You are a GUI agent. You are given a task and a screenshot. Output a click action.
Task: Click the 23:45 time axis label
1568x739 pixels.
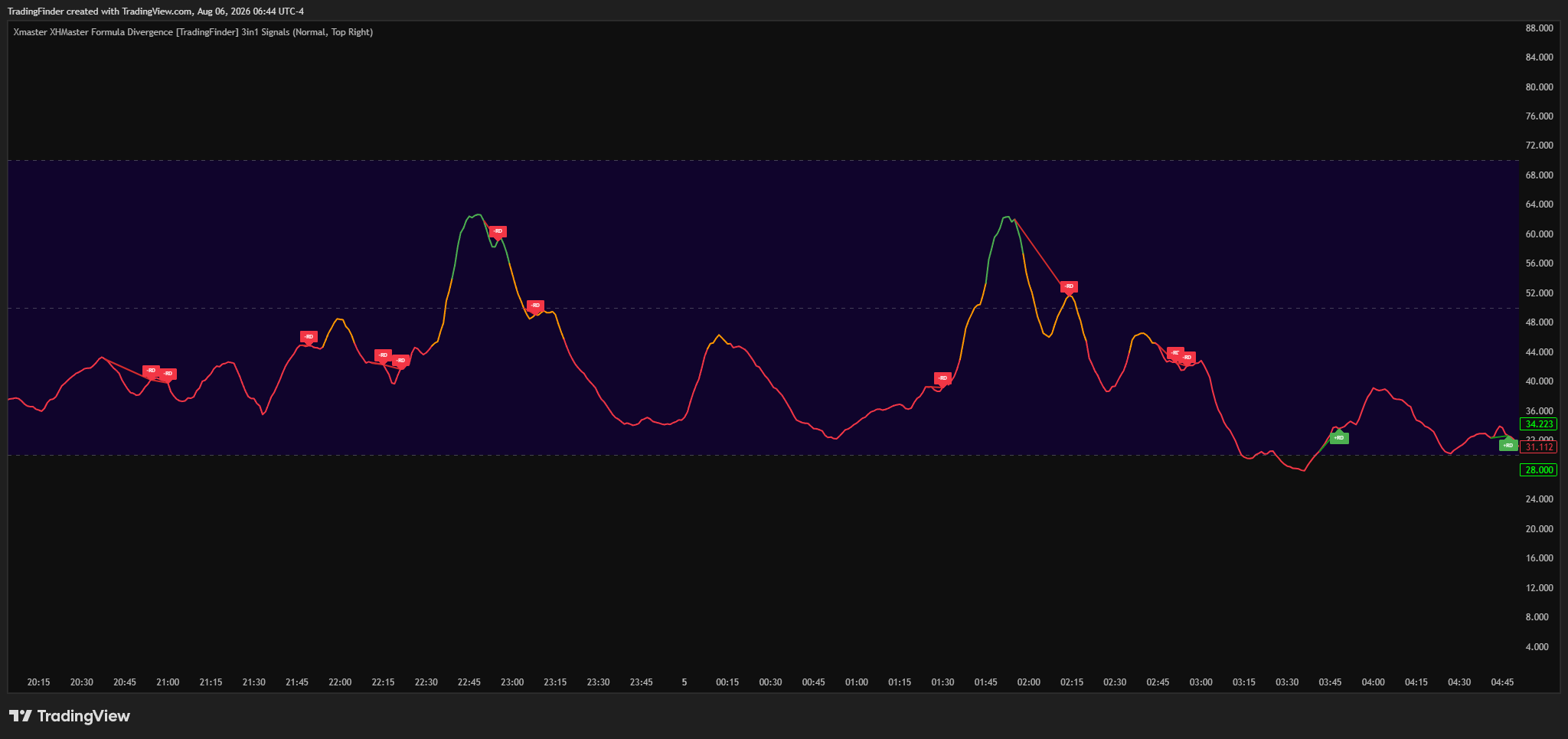[642, 682]
